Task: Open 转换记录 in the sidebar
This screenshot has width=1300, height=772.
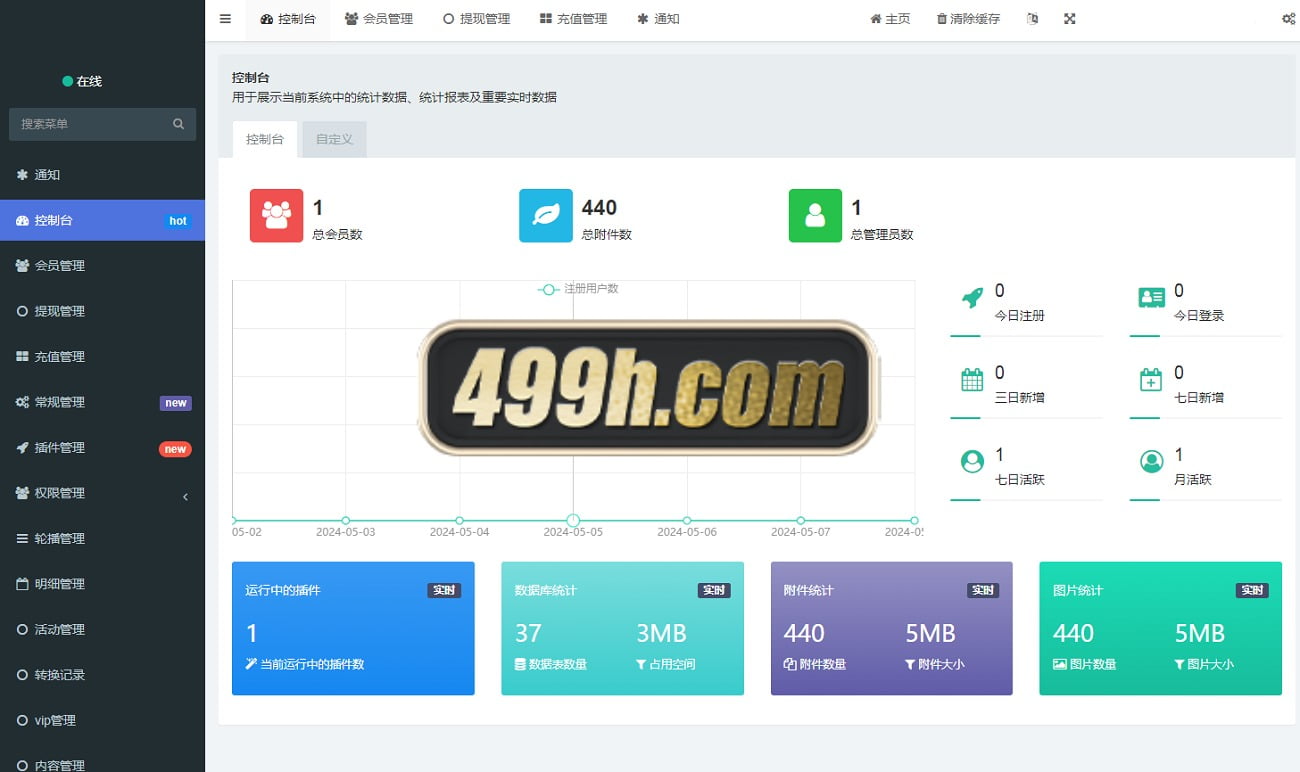Action: tap(102, 675)
